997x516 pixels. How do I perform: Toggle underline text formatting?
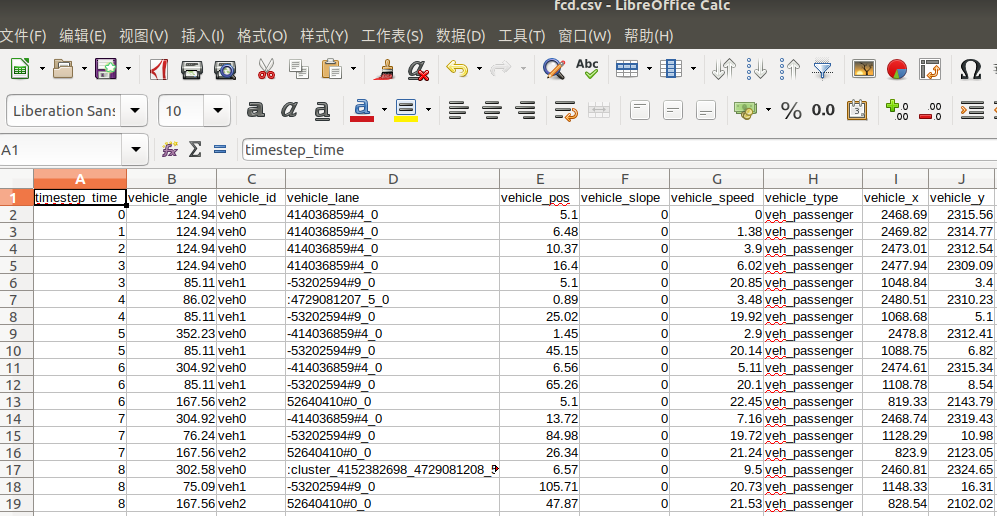[x=322, y=111]
